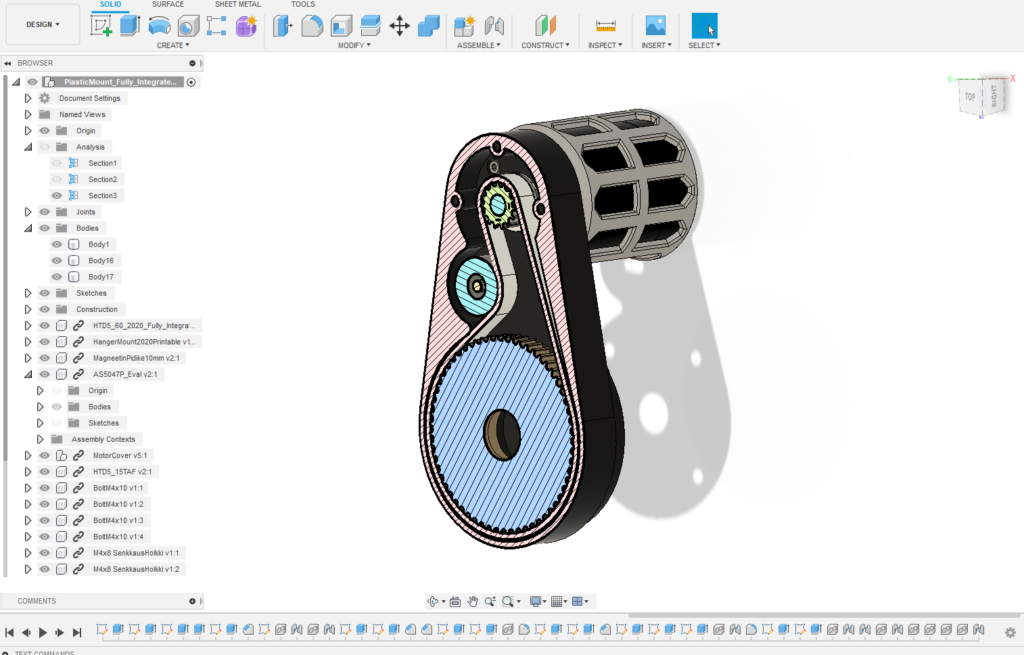1024x655 pixels.
Task: Click the Orbit icon in the navigation bar
Action: [x=434, y=602]
